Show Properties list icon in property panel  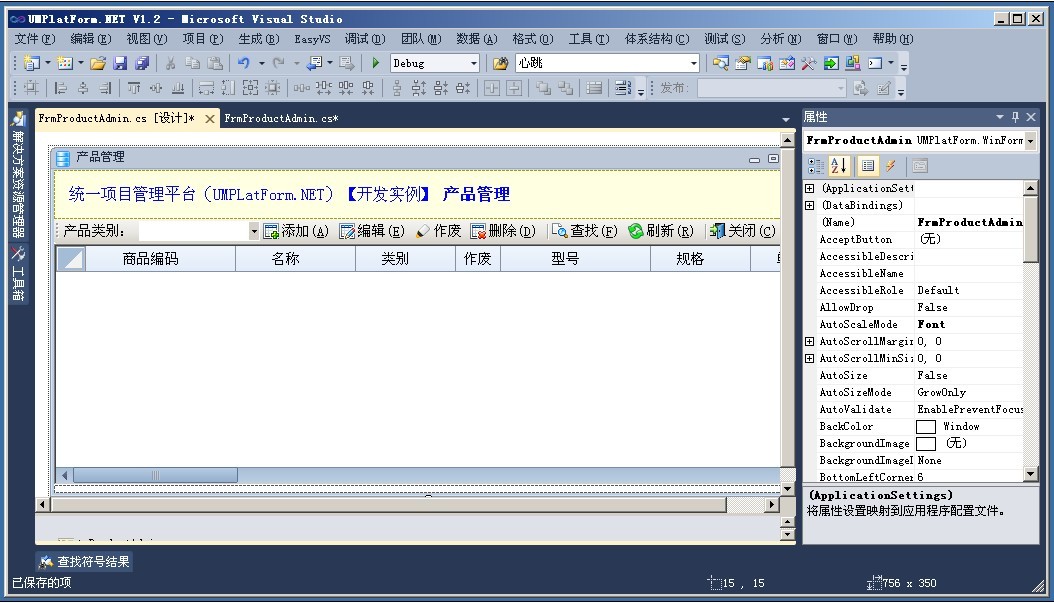868,166
